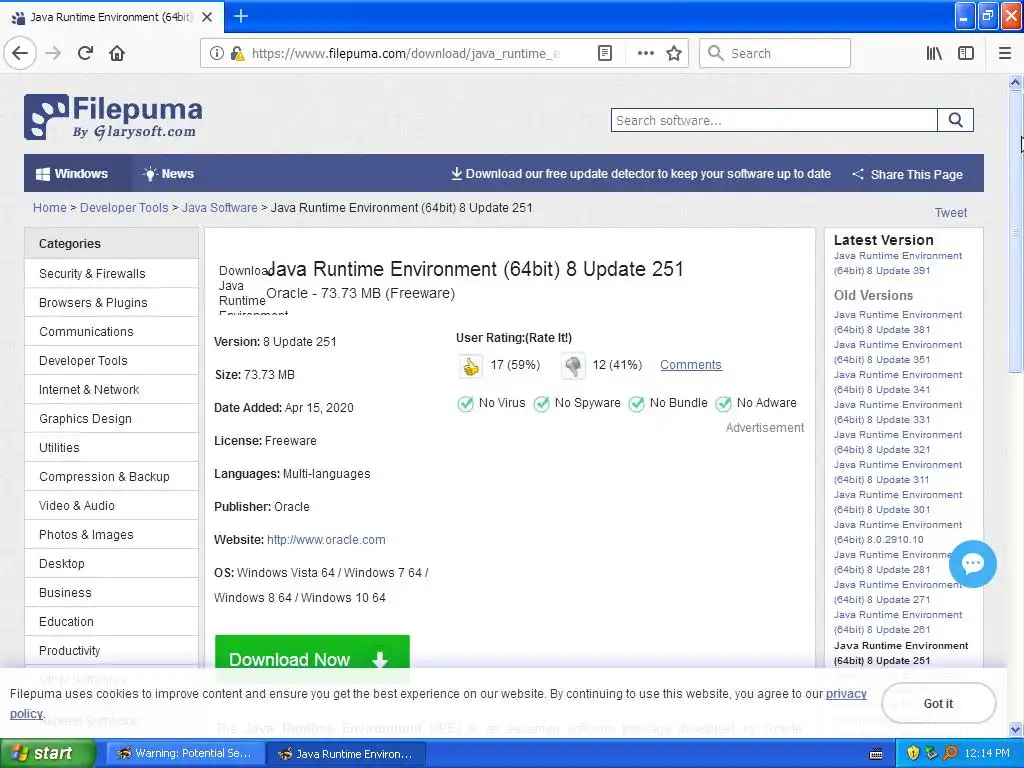Open Communications category

(111, 332)
